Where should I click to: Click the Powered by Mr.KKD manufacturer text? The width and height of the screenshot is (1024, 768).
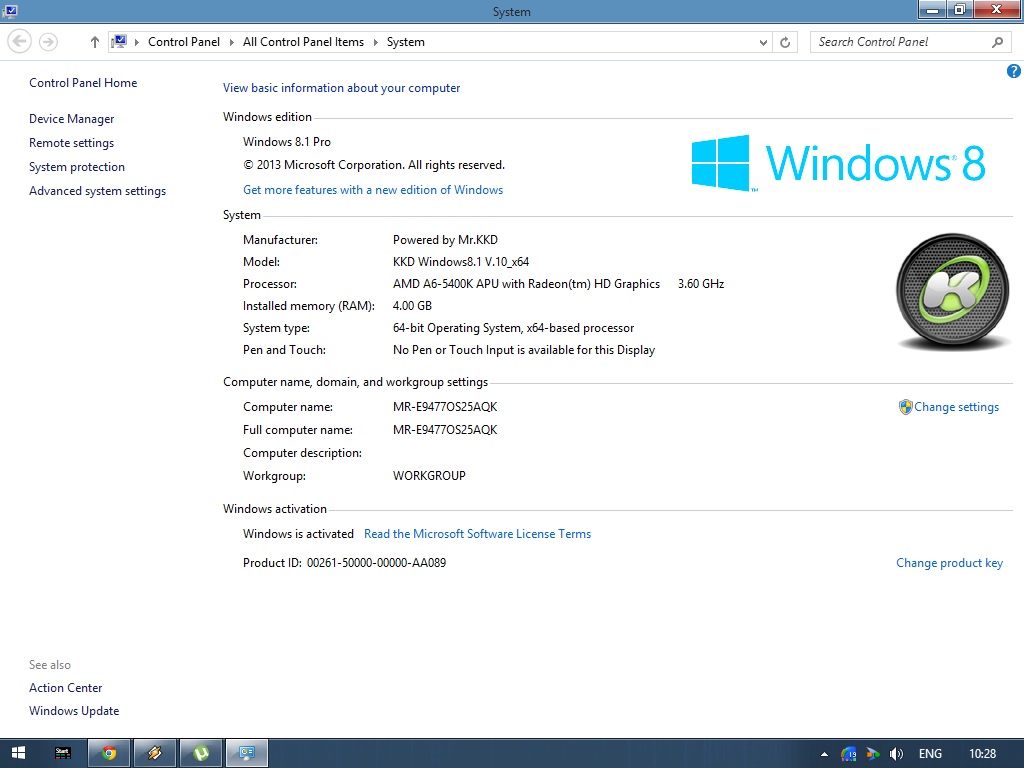[x=445, y=240]
